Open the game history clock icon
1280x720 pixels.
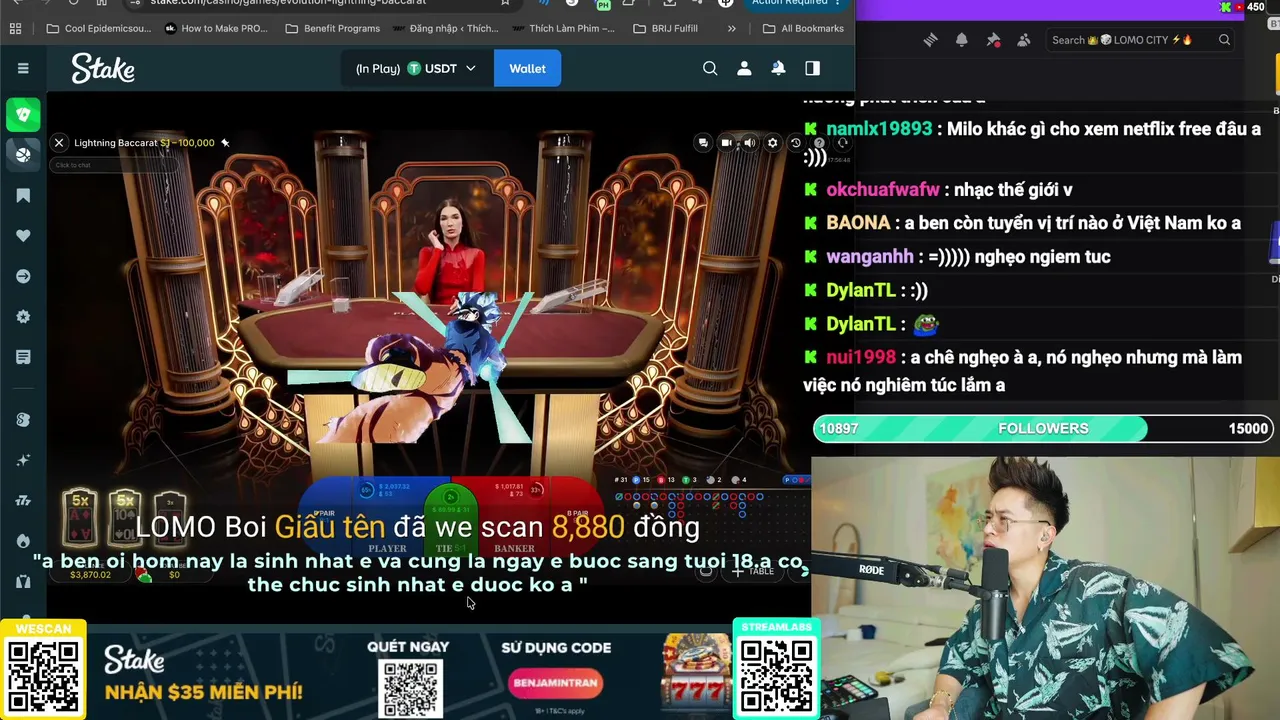click(x=796, y=143)
